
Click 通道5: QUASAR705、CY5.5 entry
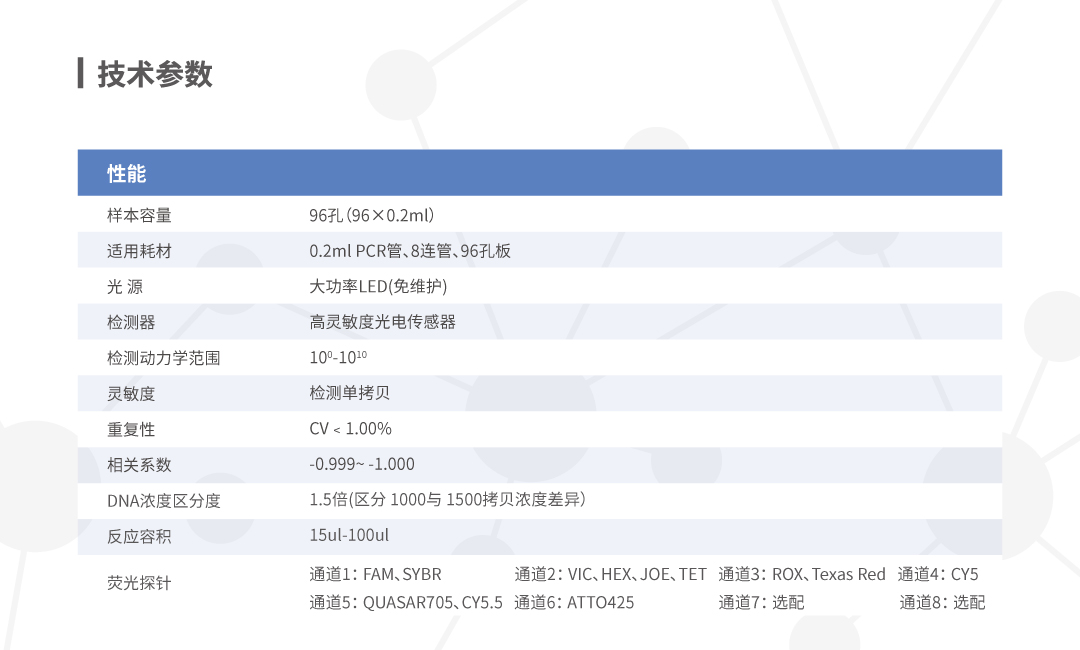coord(406,602)
